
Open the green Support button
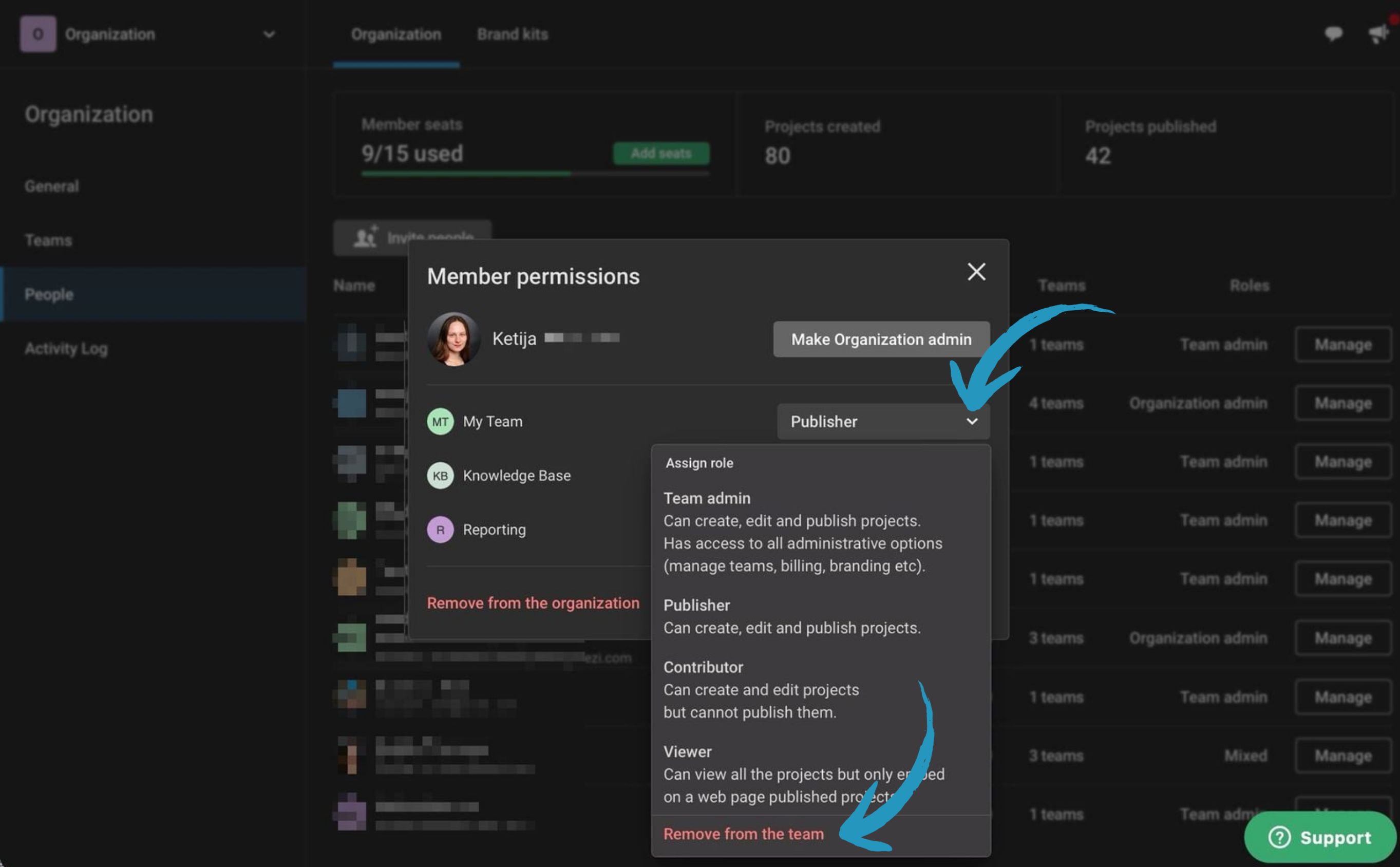pyautogui.click(x=1320, y=837)
